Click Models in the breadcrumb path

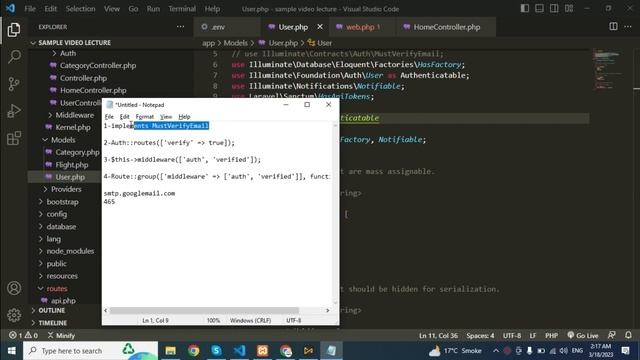pos(235,43)
